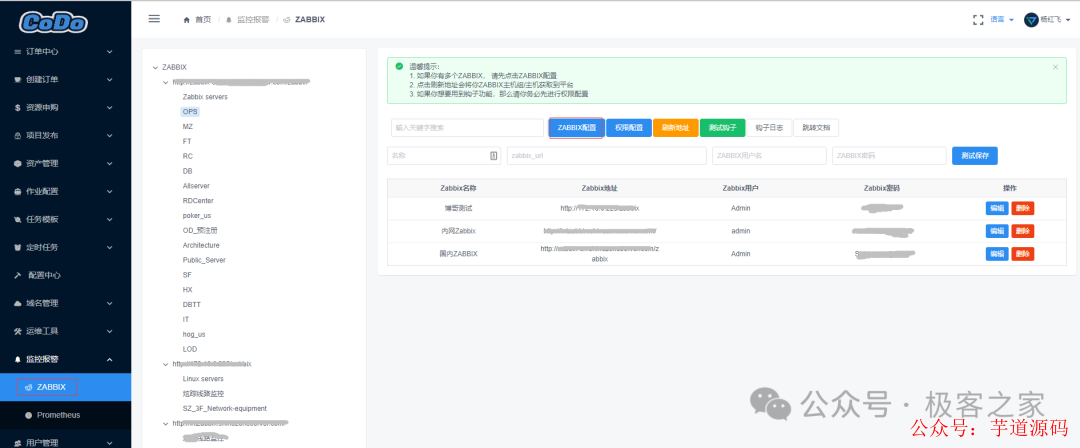1080x448 pixels.
Task: Enter fullscreen with the top-right icon
Action: click(x=977, y=20)
